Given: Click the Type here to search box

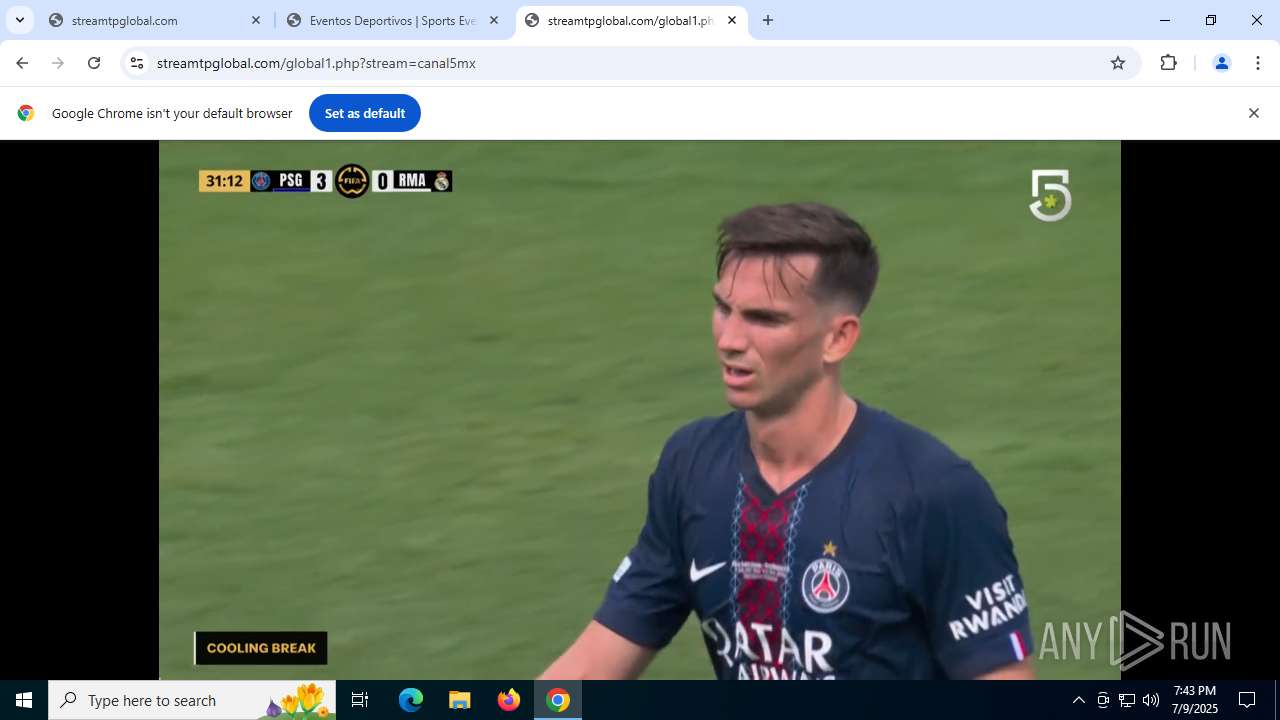Looking at the screenshot, I should pos(192,700).
